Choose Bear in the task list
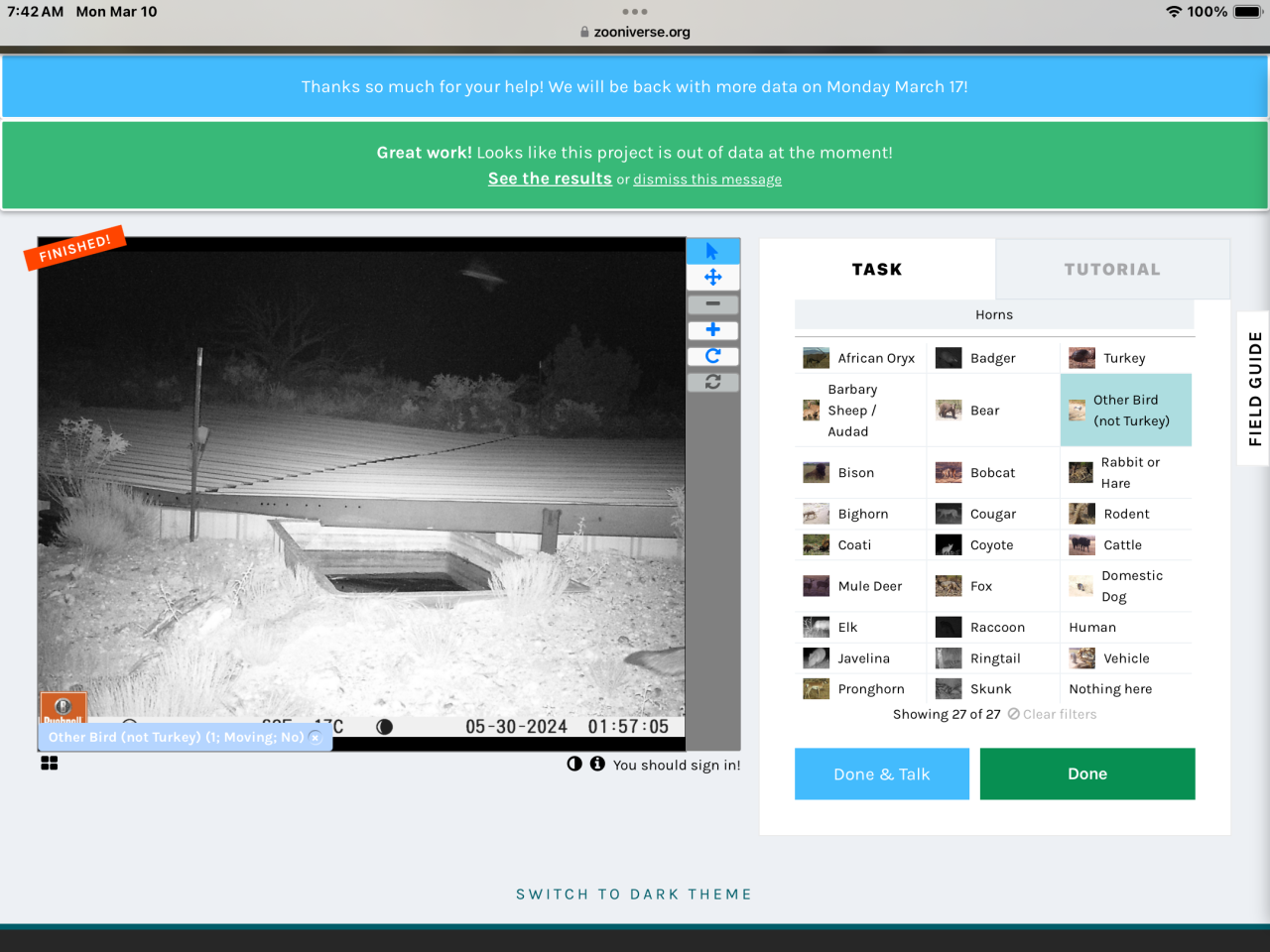 pos(993,411)
